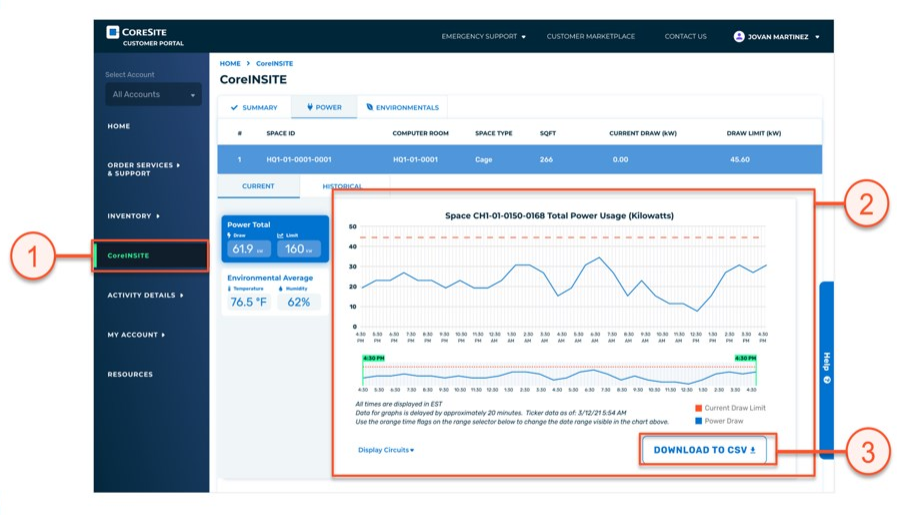Switch to the Historical tab
Screen dimensions: 915x515
pos(342,186)
